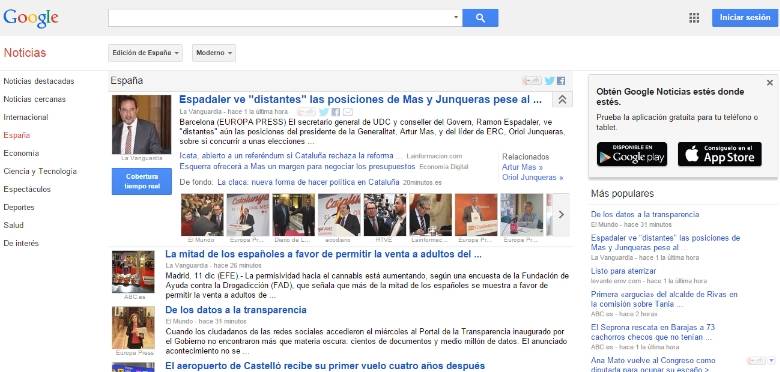
Task: Open popular story about alcalde de Rivas
Action: pyautogui.click(x=664, y=299)
